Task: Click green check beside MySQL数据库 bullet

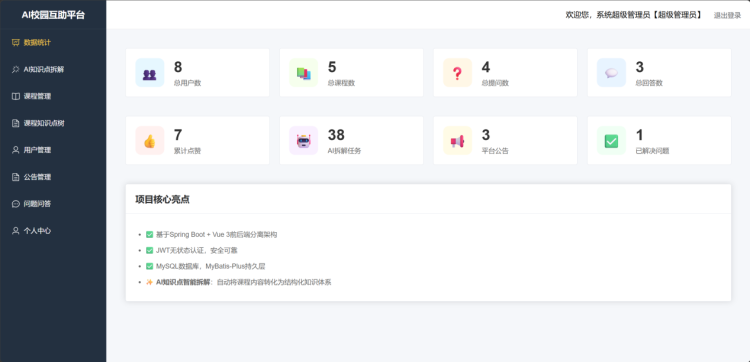Action: pos(150,266)
